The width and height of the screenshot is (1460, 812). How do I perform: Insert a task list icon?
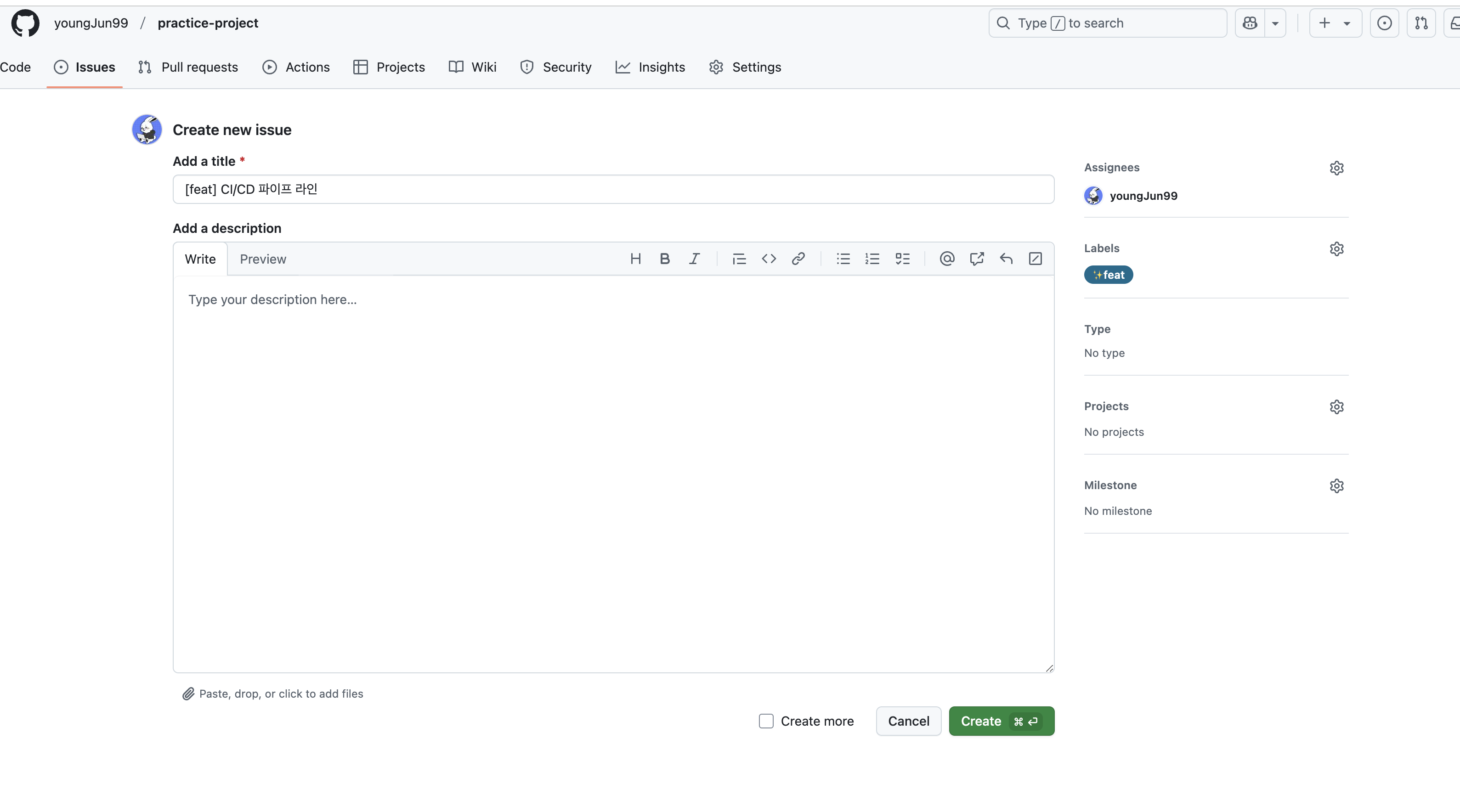click(902, 259)
